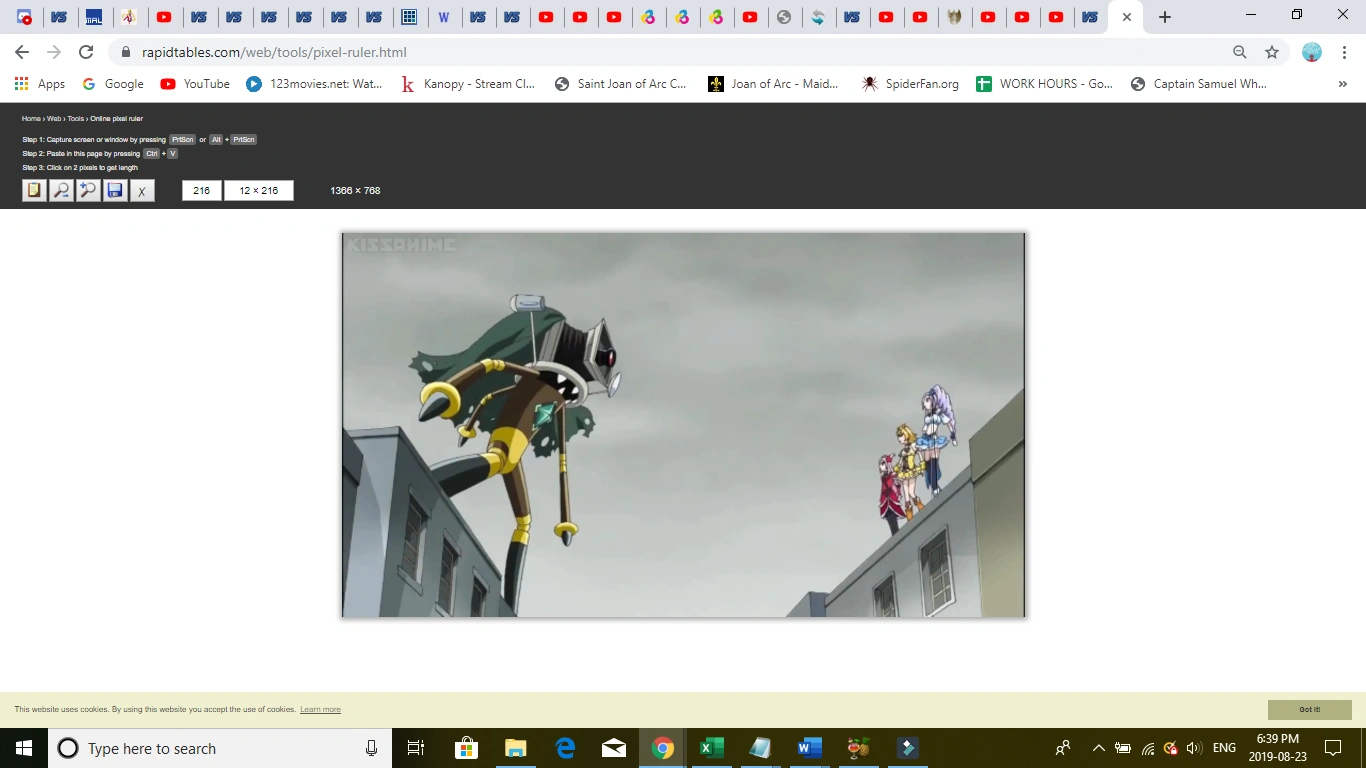Launch Microsoft Edge from the taskbar
Viewport: 1366px width, 768px height.
pos(565,748)
